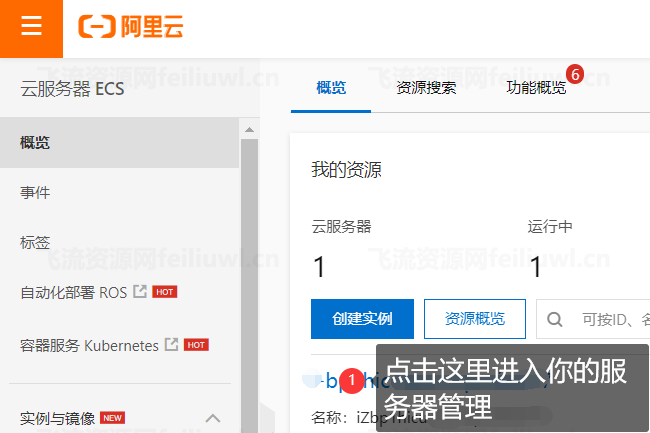
Task: Focus the 可按ID search input field
Action: [x=593, y=319]
